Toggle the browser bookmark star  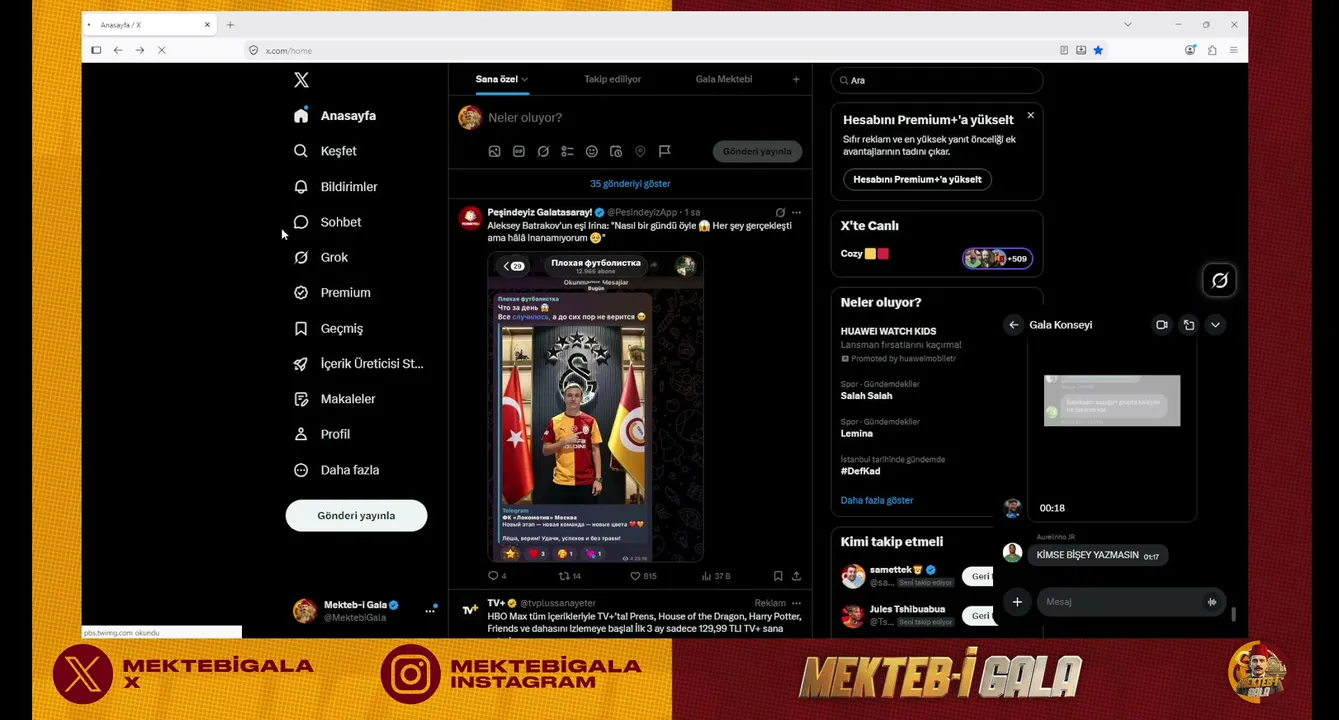point(1098,50)
